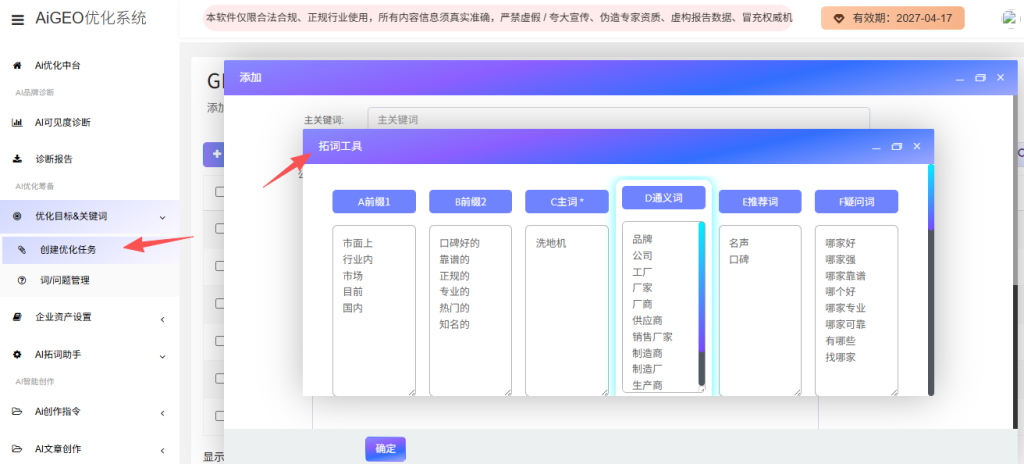
Task: Close the 添加 dialog
Action: point(1000,77)
